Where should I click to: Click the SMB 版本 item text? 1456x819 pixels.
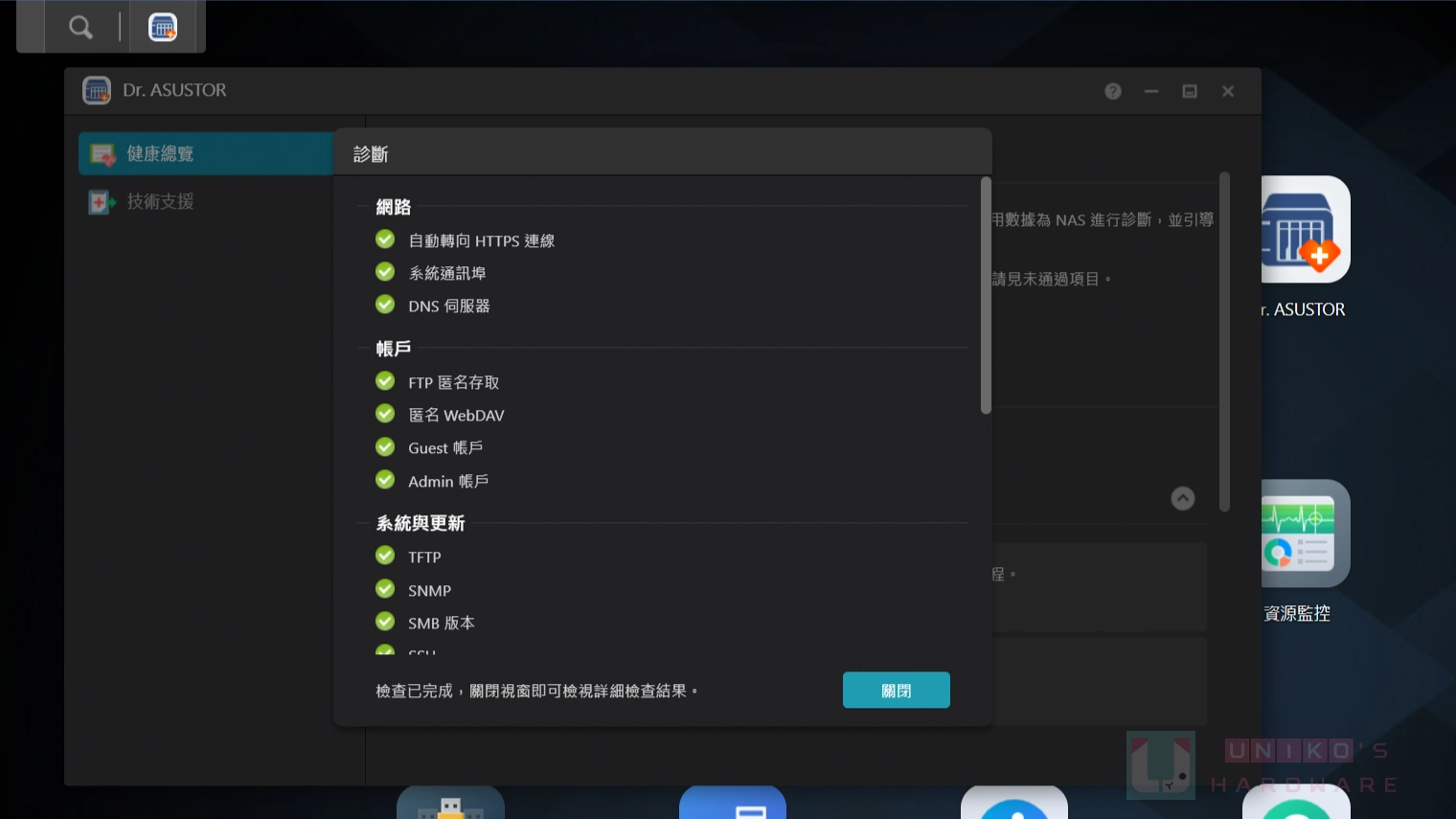pos(442,623)
